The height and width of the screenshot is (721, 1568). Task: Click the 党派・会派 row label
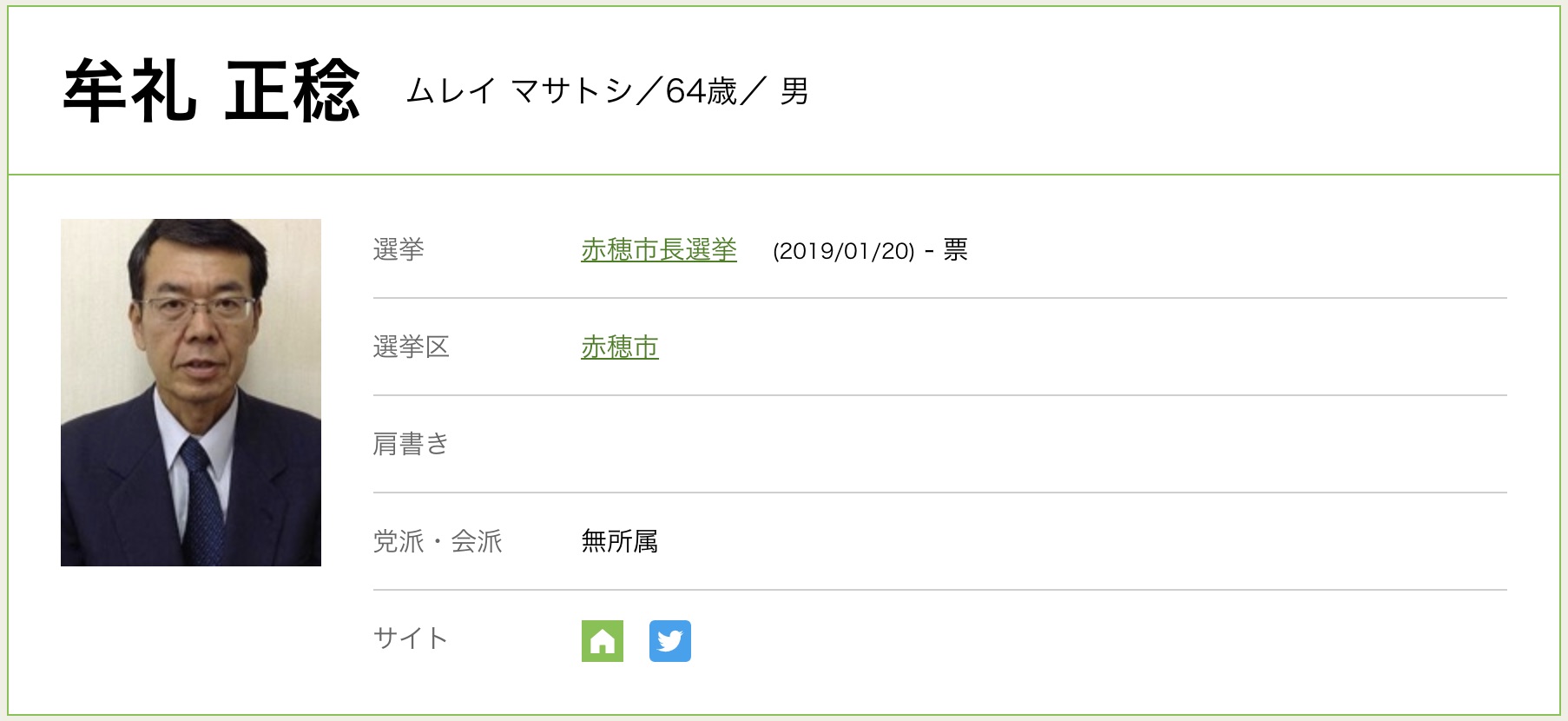[x=438, y=542]
